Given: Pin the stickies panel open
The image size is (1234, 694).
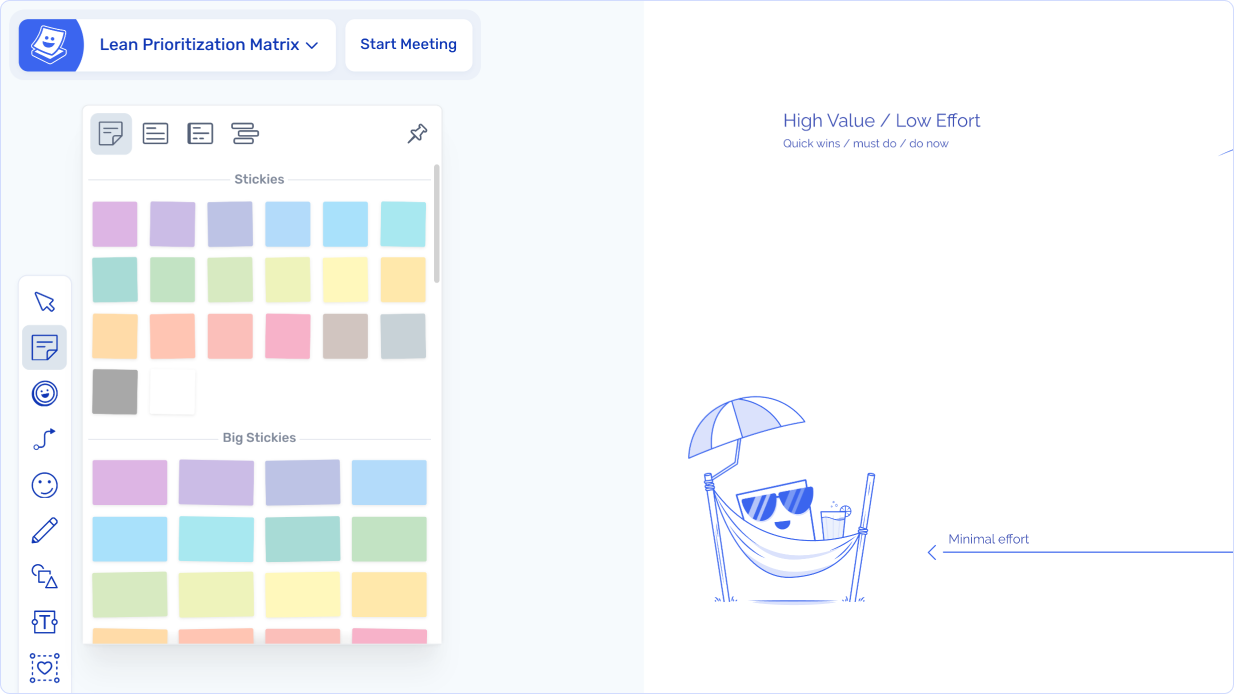Looking at the screenshot, I should tap(417, 133).
